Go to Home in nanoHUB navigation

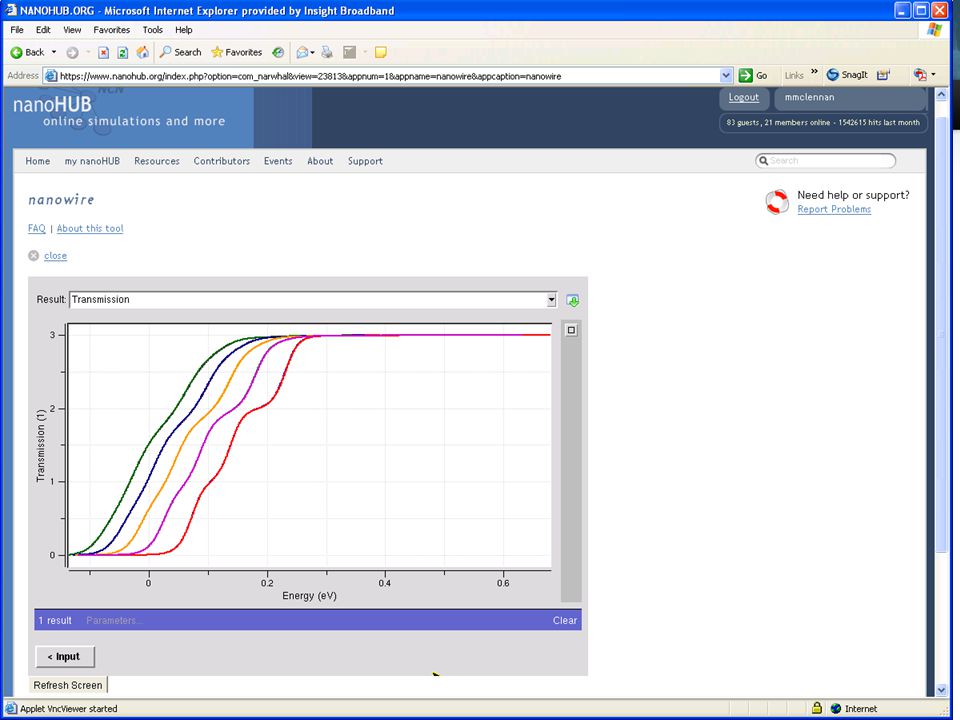38,161
